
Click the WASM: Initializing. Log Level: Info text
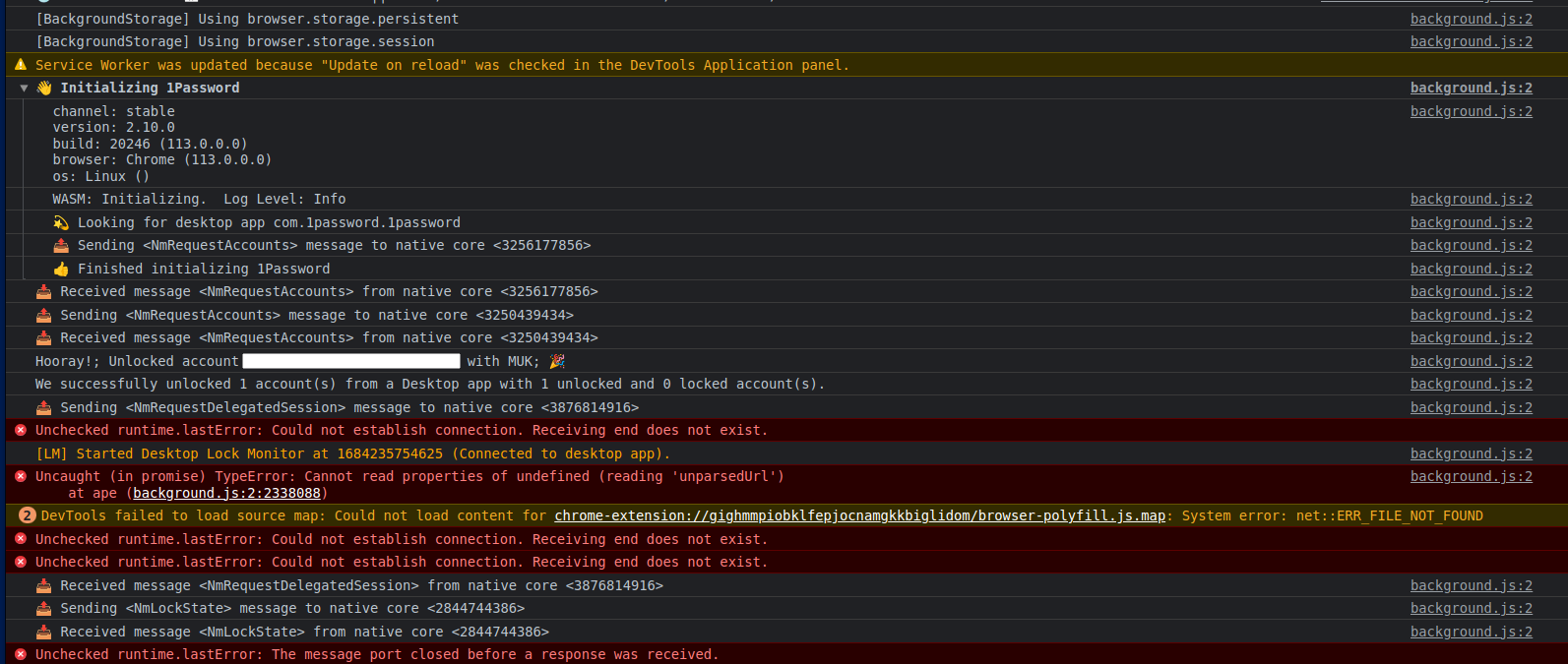[200, 199]
